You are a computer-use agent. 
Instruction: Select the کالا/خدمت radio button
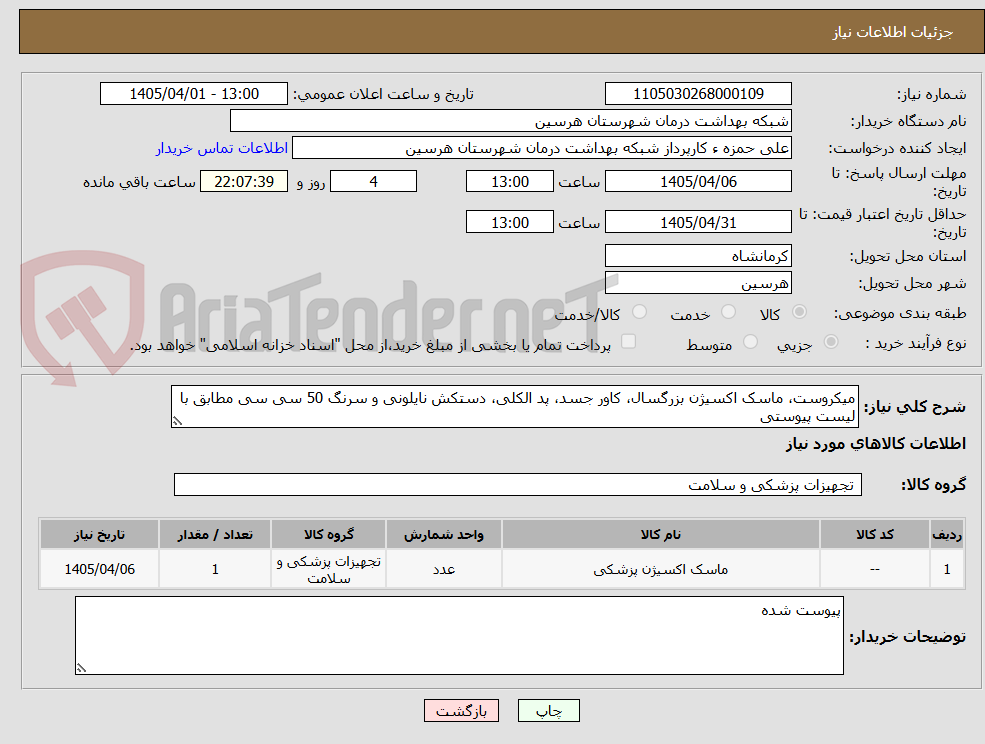coord(639,312)
